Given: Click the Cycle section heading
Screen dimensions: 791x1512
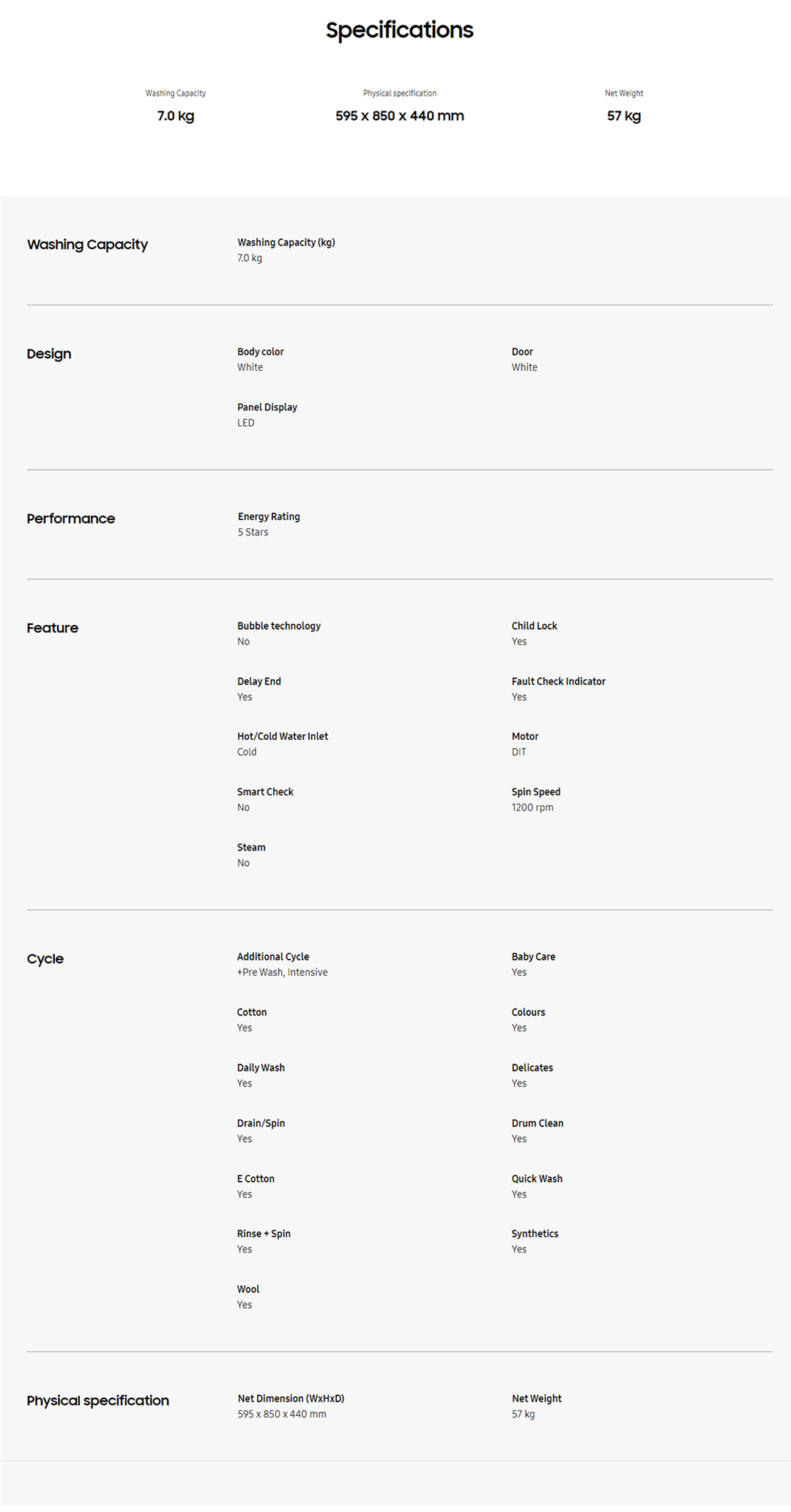Looking at the screenshot, I should (x=45, y=959).
